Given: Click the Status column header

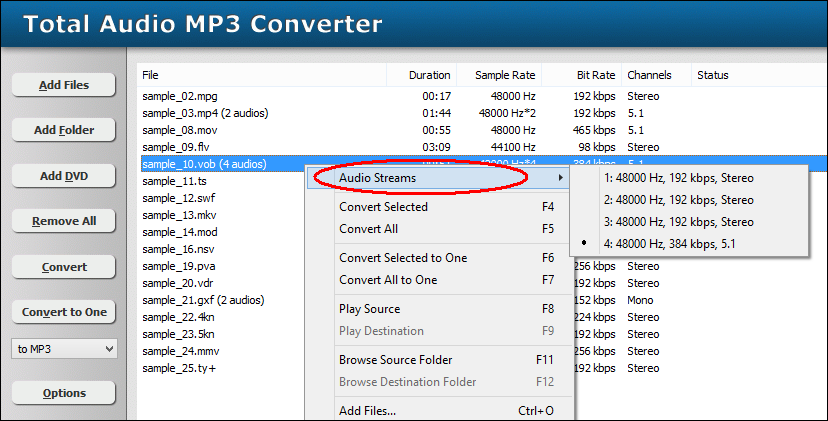Looking at the screenshot, I should pos(759,75).
